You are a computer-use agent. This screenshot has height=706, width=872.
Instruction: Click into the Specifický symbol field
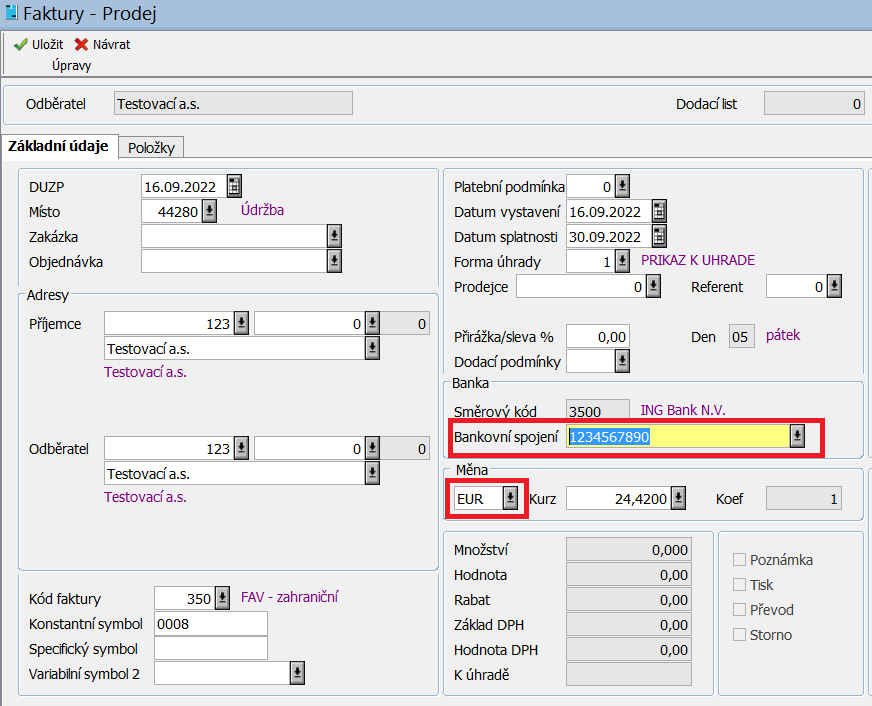pyautogui.click(x=210, y=649)
